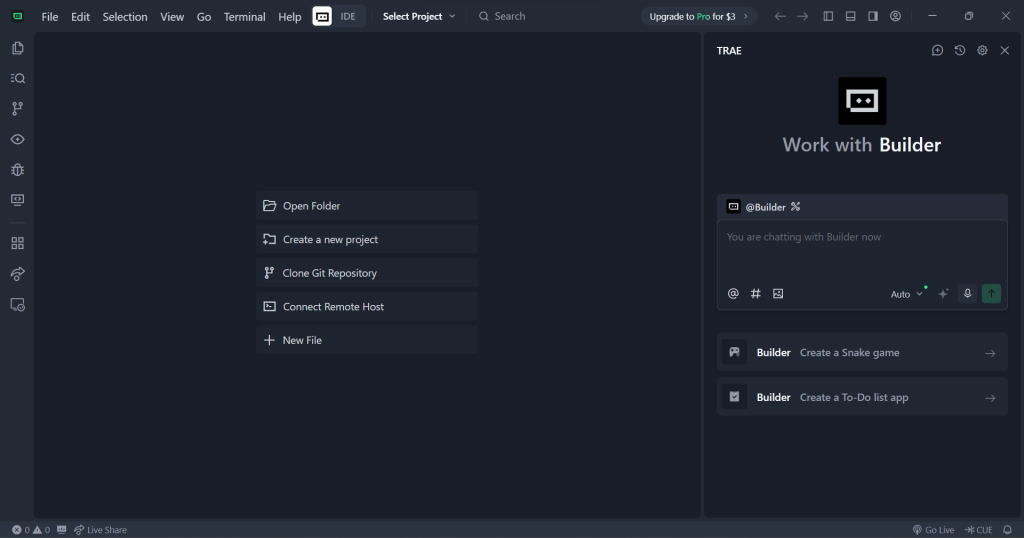Click the new chat icon in TRAE panel
The image size is (1024, 538).
pyautogui.click(x=937, y=50)
